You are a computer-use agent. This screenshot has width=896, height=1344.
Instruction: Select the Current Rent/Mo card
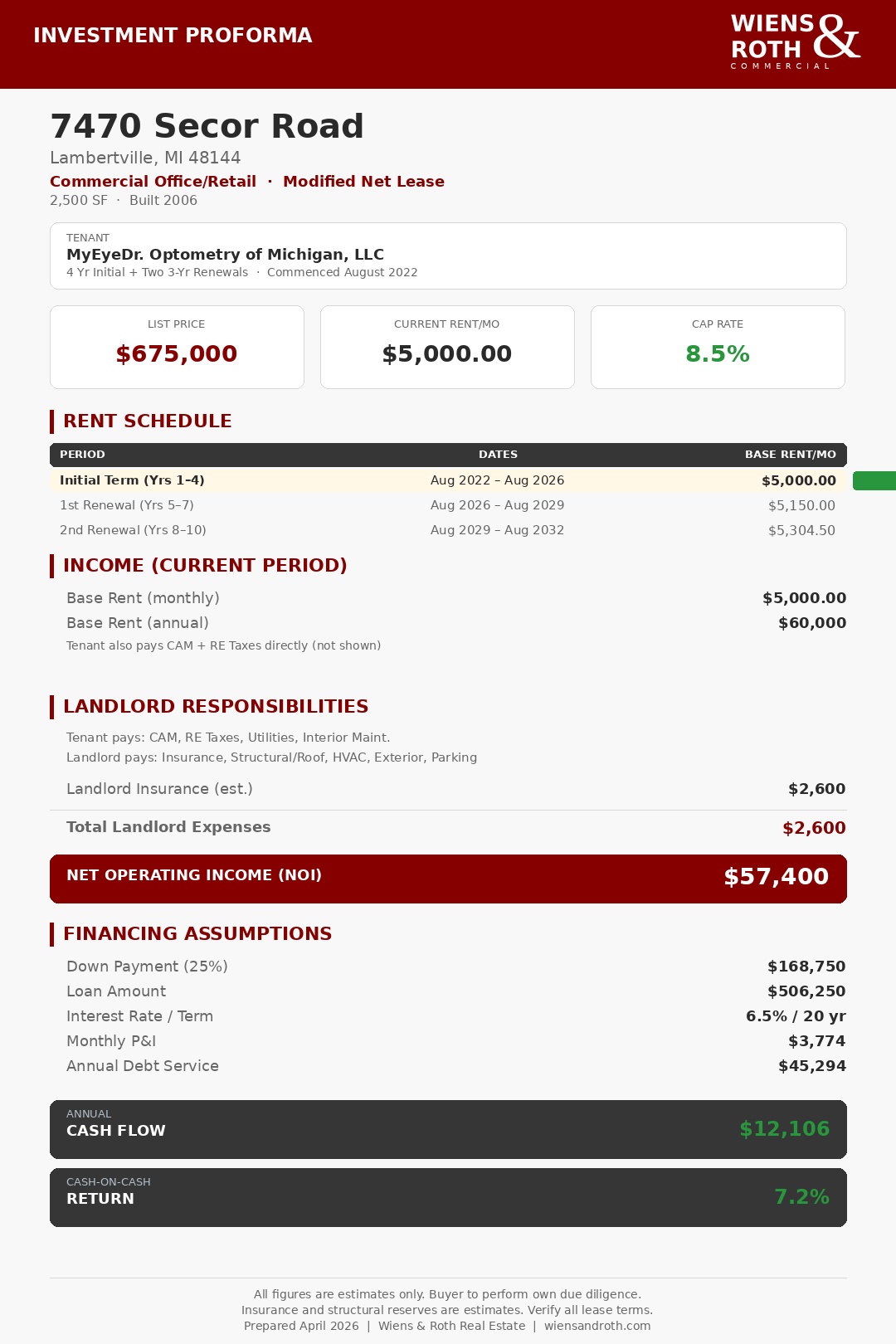447,347
